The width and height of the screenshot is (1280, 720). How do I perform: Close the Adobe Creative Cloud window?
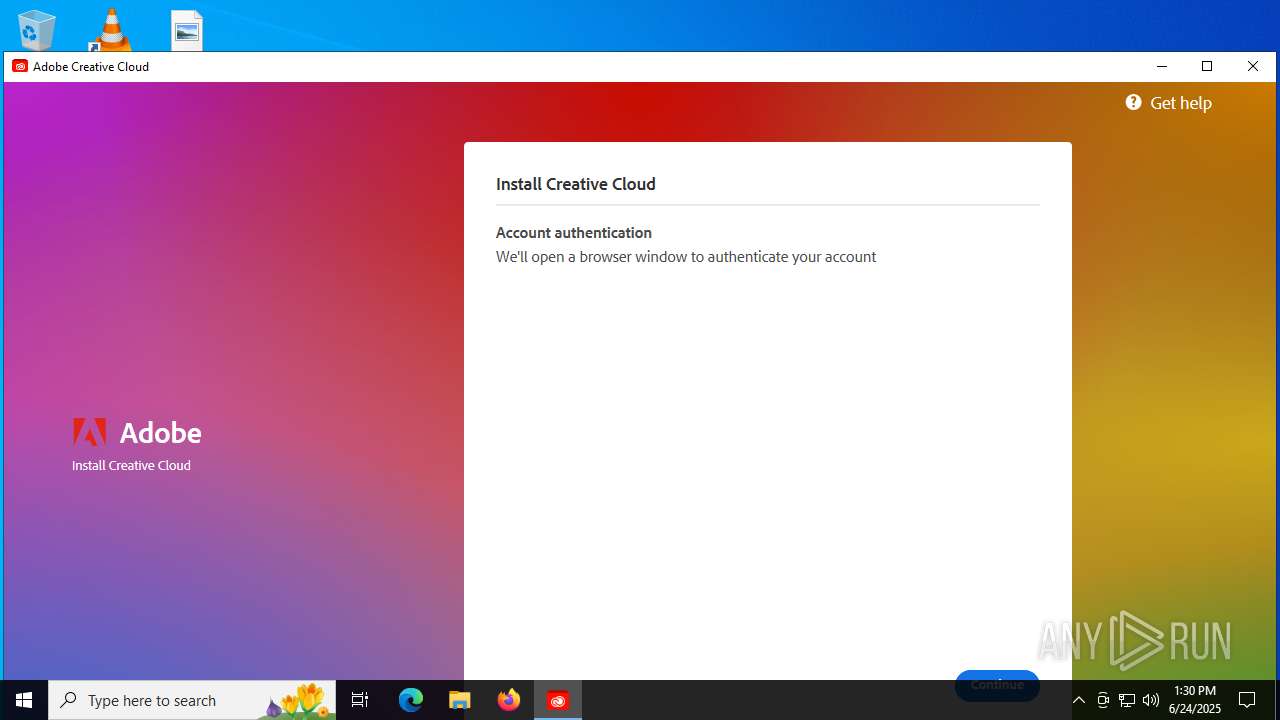[1253, 66]
